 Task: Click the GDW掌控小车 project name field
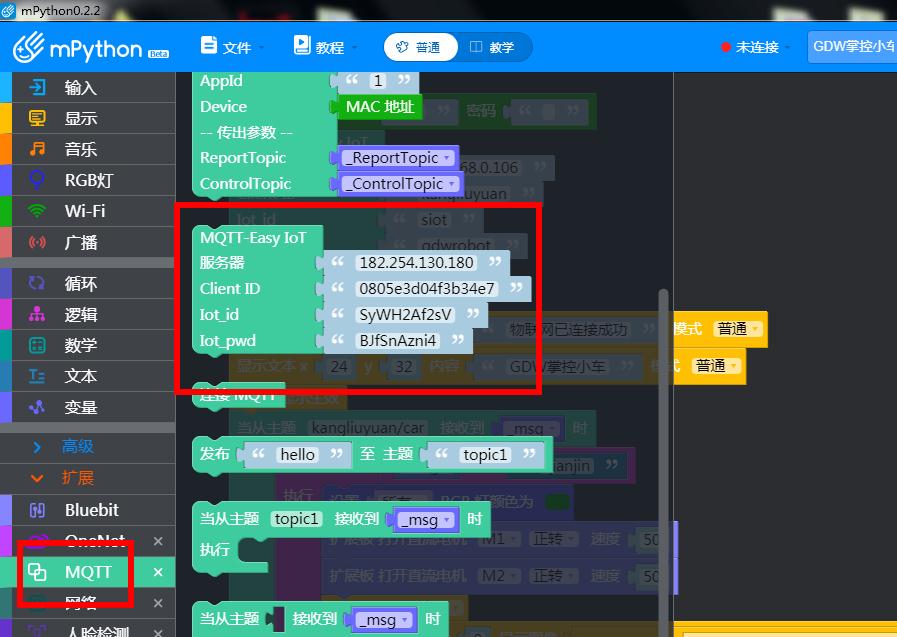(x=852, y=47)
